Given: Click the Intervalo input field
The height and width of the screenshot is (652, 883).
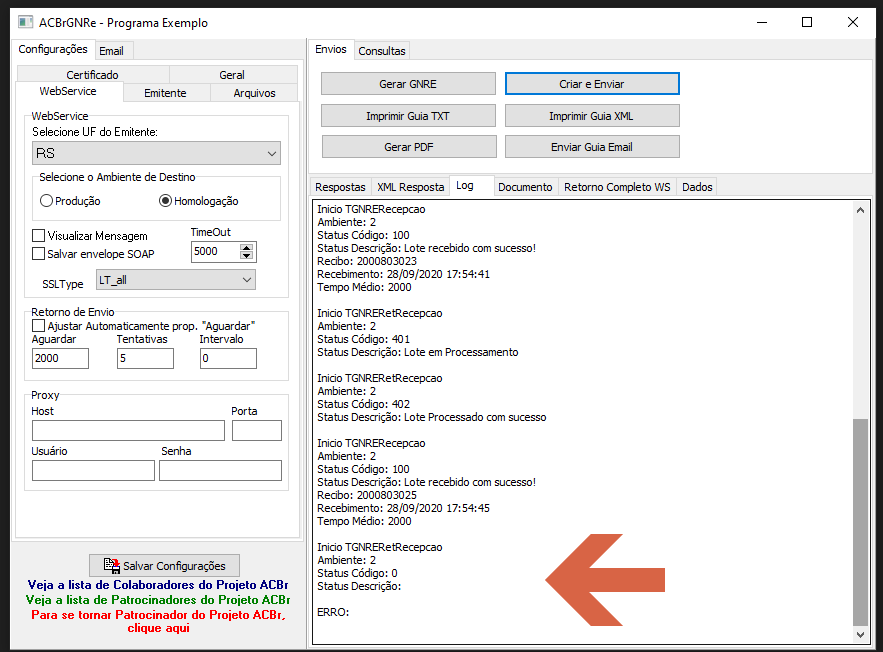Looking at the screenshot, I should (228, 358).
